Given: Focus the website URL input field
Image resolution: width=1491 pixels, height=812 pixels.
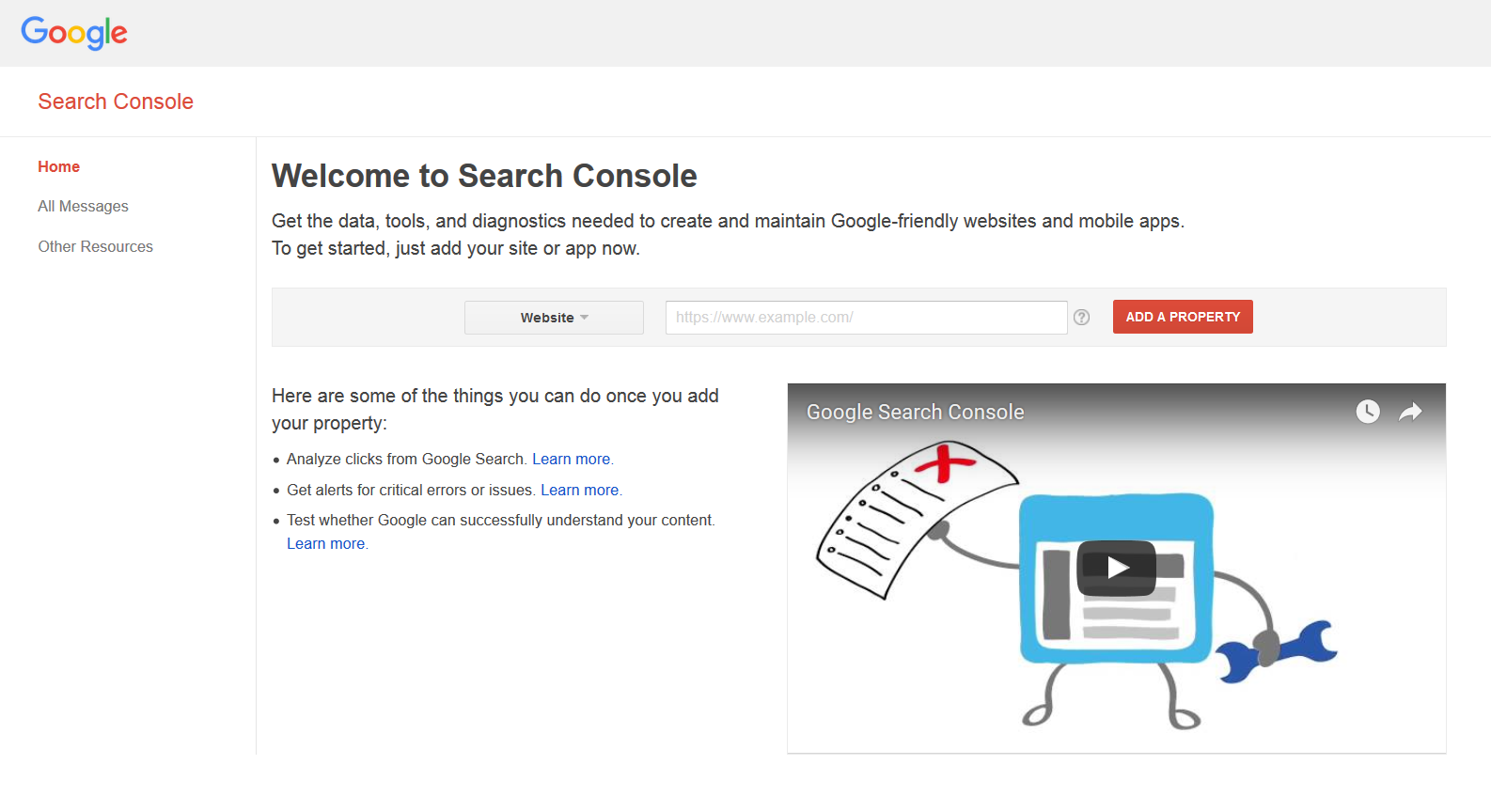Looking at the screenshot, I should coord(866,318).
